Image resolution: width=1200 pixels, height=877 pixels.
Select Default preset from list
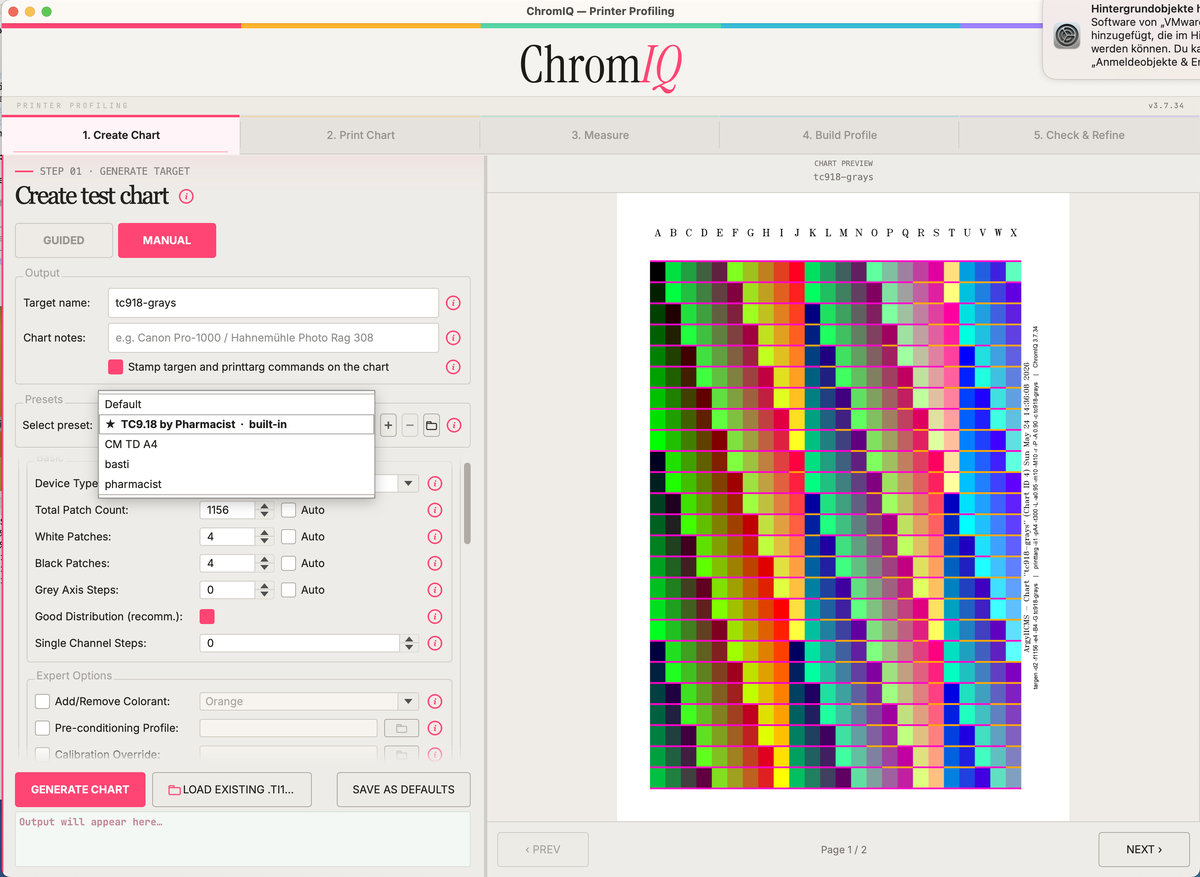236,404
